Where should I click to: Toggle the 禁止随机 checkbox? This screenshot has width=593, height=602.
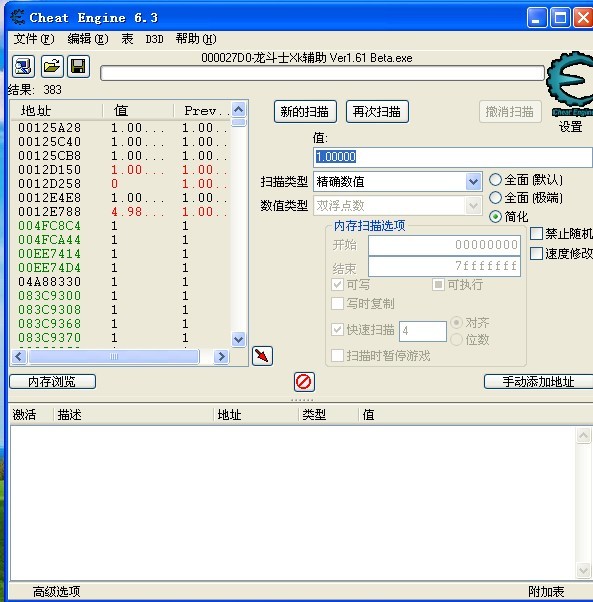(x=536, y=233)
